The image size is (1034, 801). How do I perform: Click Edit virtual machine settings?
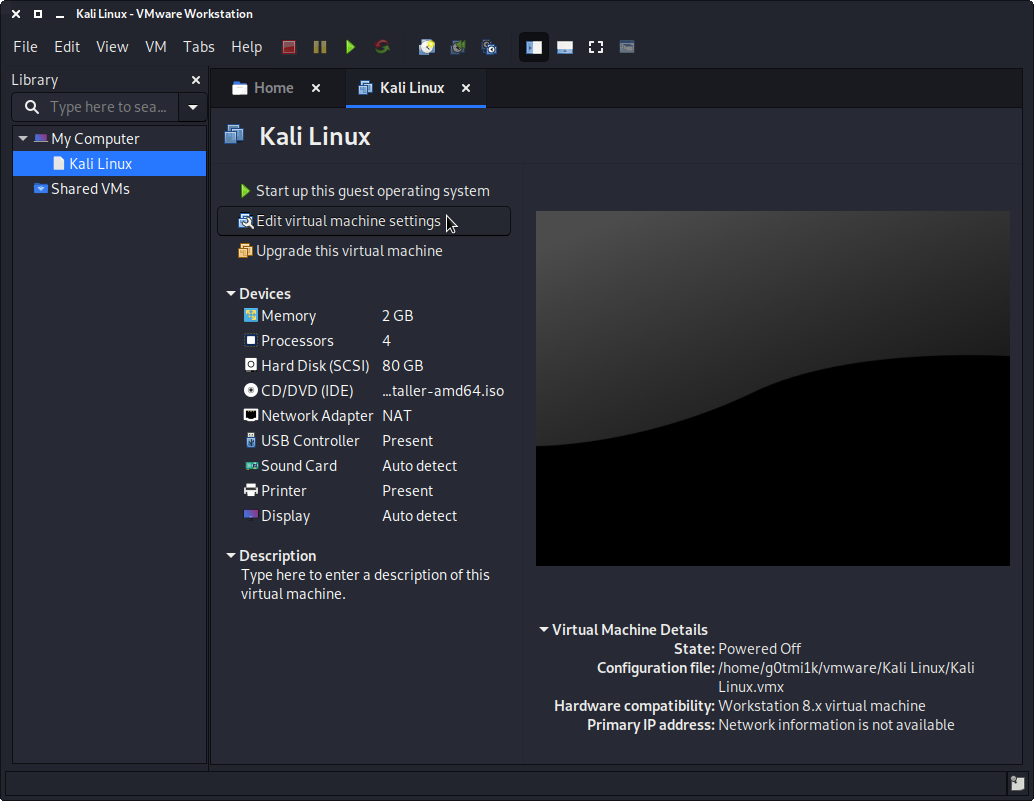tap(347, 221)
